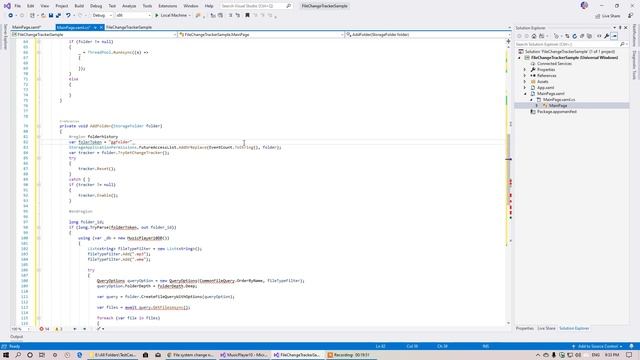Click the Search Visual Studio box
This screenshot has height=360, width=640.
point(256,6)
